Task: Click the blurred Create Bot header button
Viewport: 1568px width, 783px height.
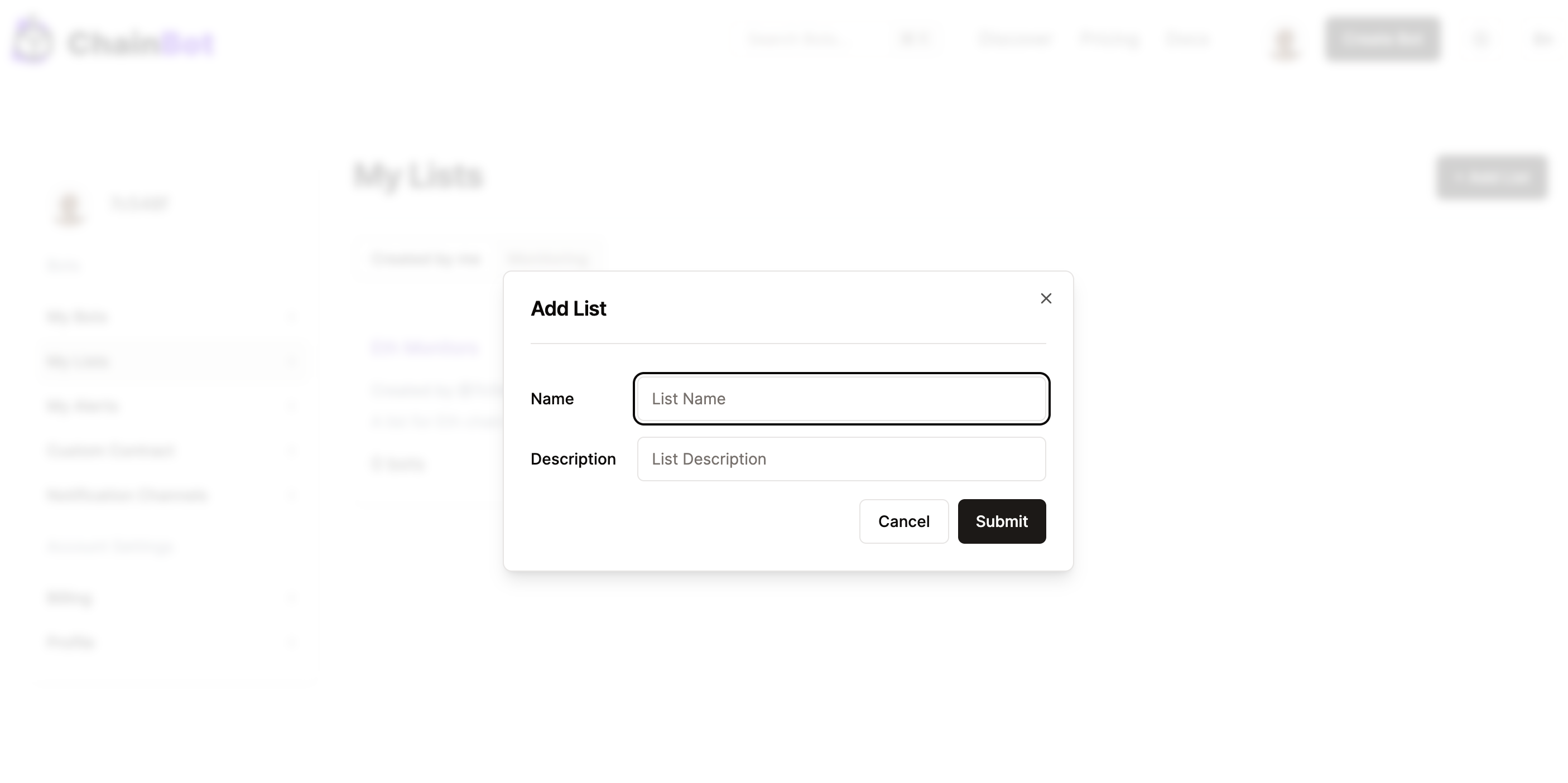Action: pyautogui.click(x=1382, y=40)
